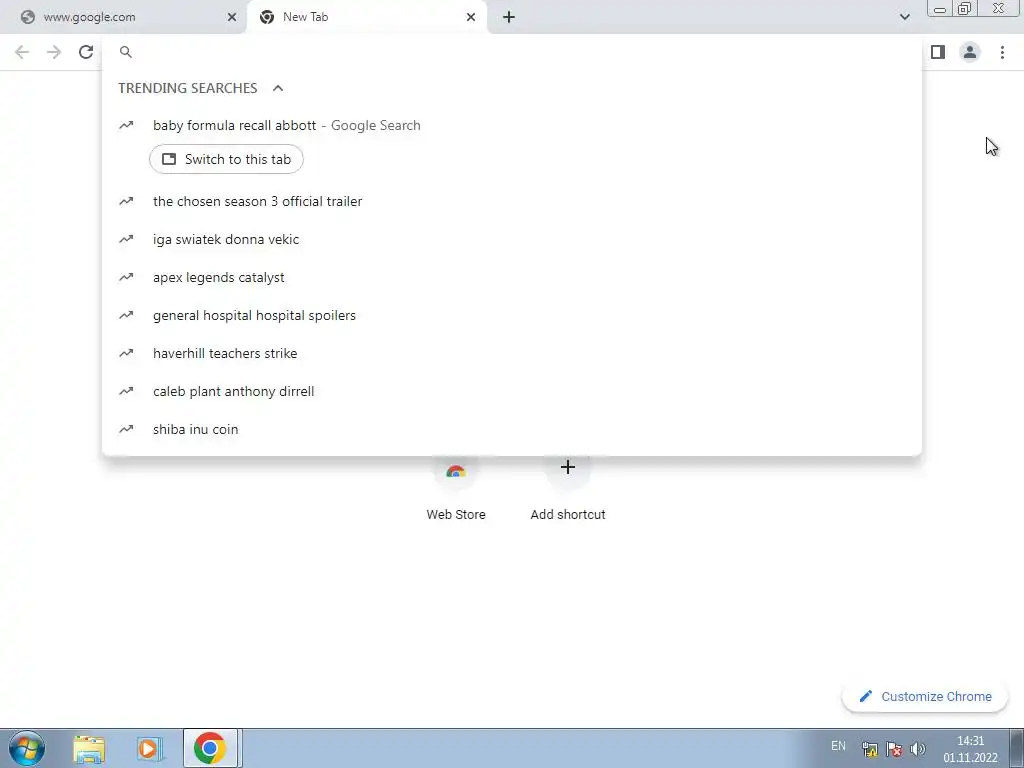Image resolution: width=1024 pixels, height=768 pixels.
Task: Open the profile avatar icon
Action: pyautogui.click(x=970, y=52)
